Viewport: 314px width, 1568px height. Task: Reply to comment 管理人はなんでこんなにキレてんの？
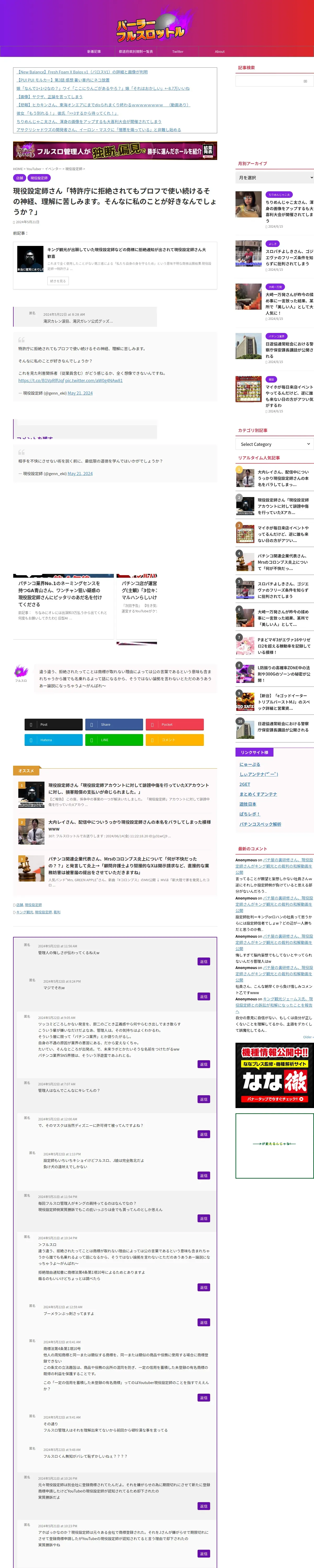(x=204, y=1099)
